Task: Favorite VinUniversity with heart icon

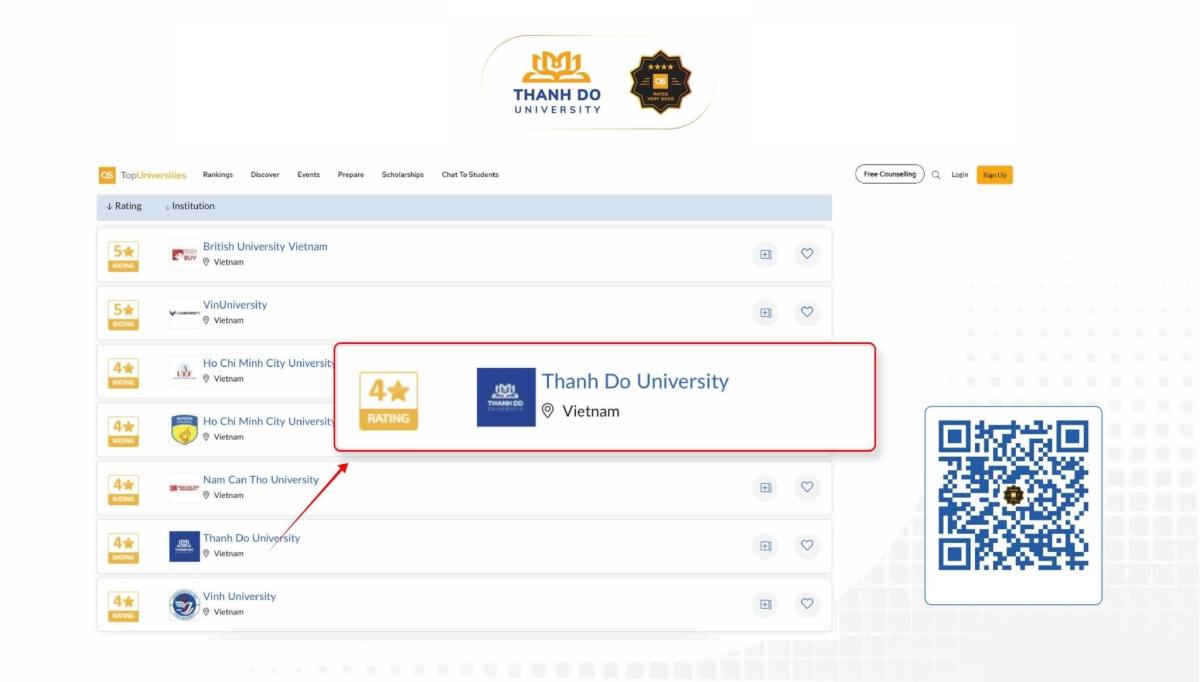Action: [x=807, y=312]
